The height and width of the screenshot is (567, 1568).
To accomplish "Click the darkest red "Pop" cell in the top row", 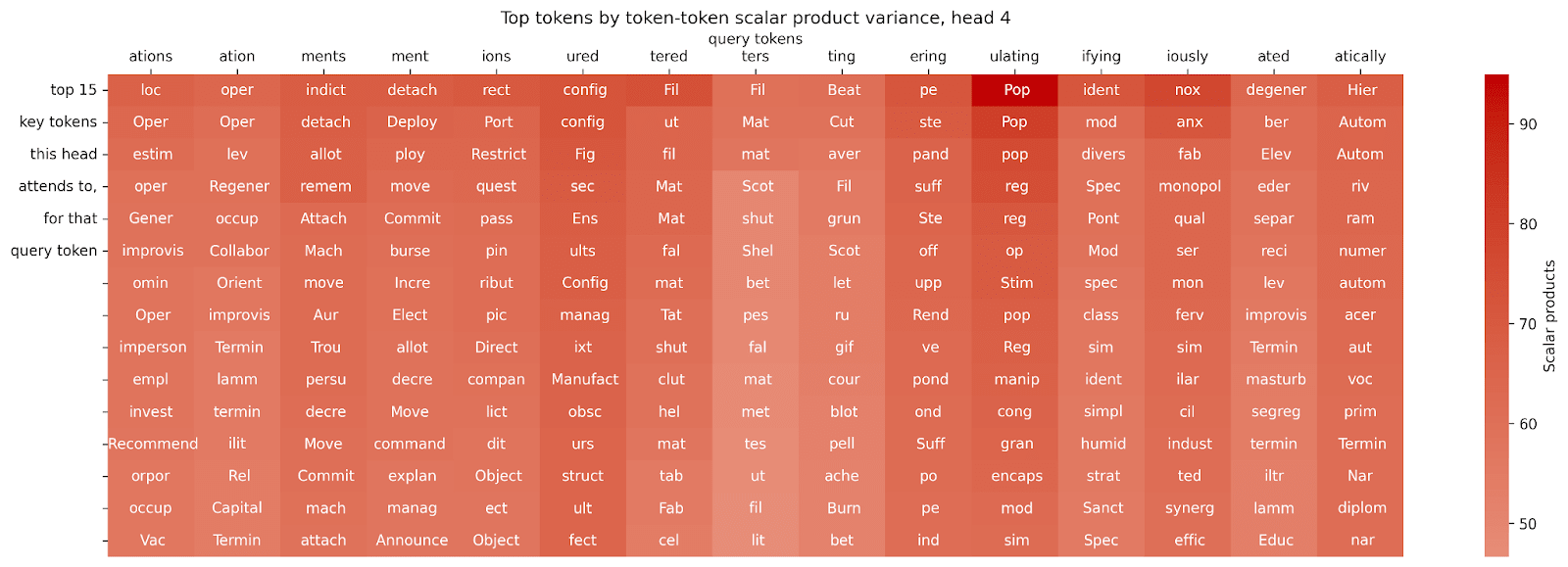I will (x=1015, y=90).
